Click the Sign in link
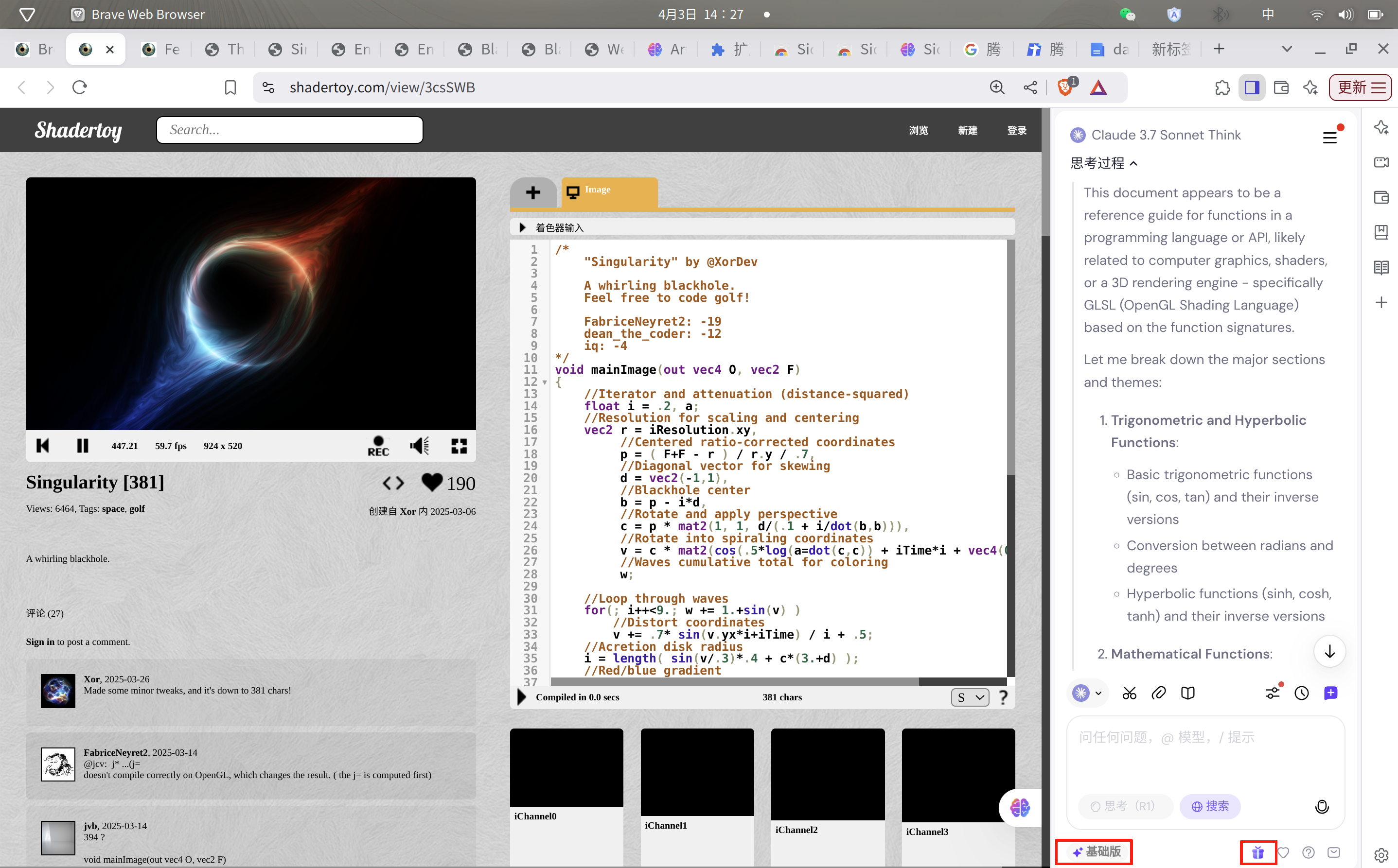This screenshot has width=1398, height=868. (x=40, y=642)
